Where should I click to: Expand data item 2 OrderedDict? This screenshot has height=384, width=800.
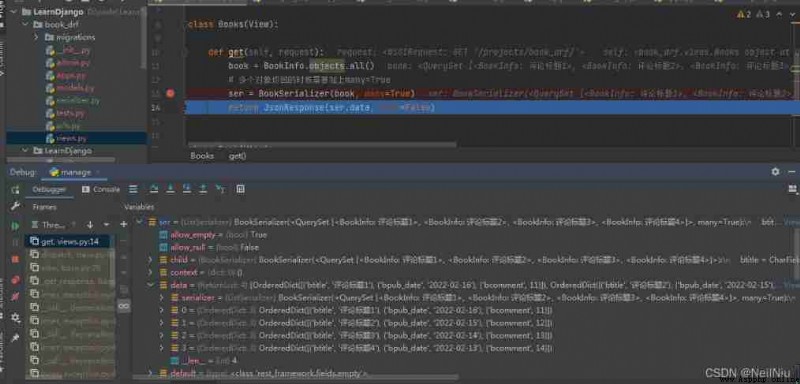click(x=161, y=336)
